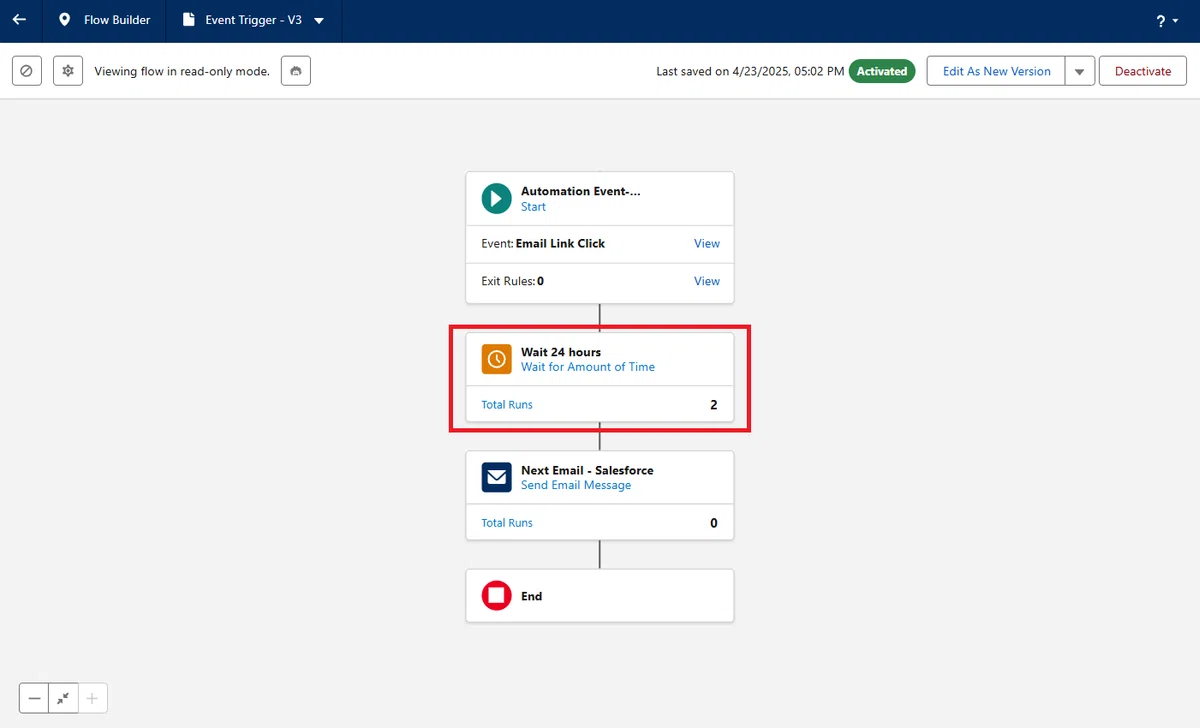Click the run count 0 in Next Email card

tap(714, 523)
